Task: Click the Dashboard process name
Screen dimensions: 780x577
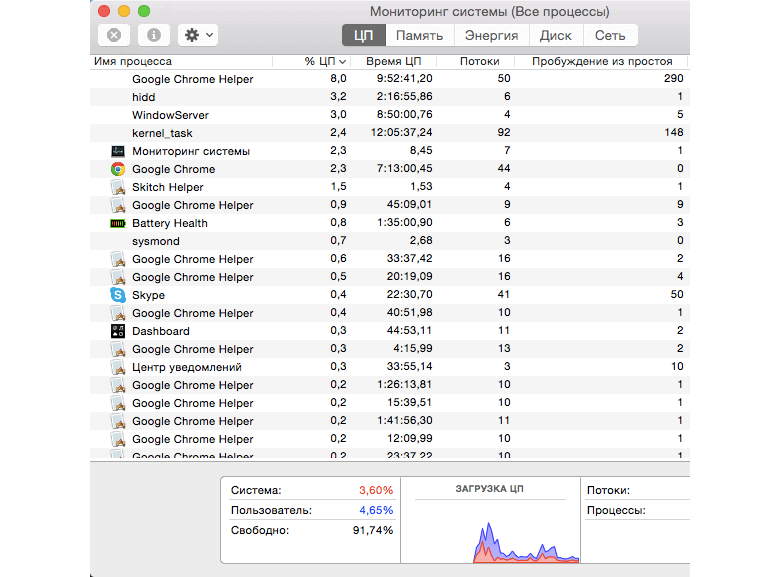Action: (x=161, y=331)
